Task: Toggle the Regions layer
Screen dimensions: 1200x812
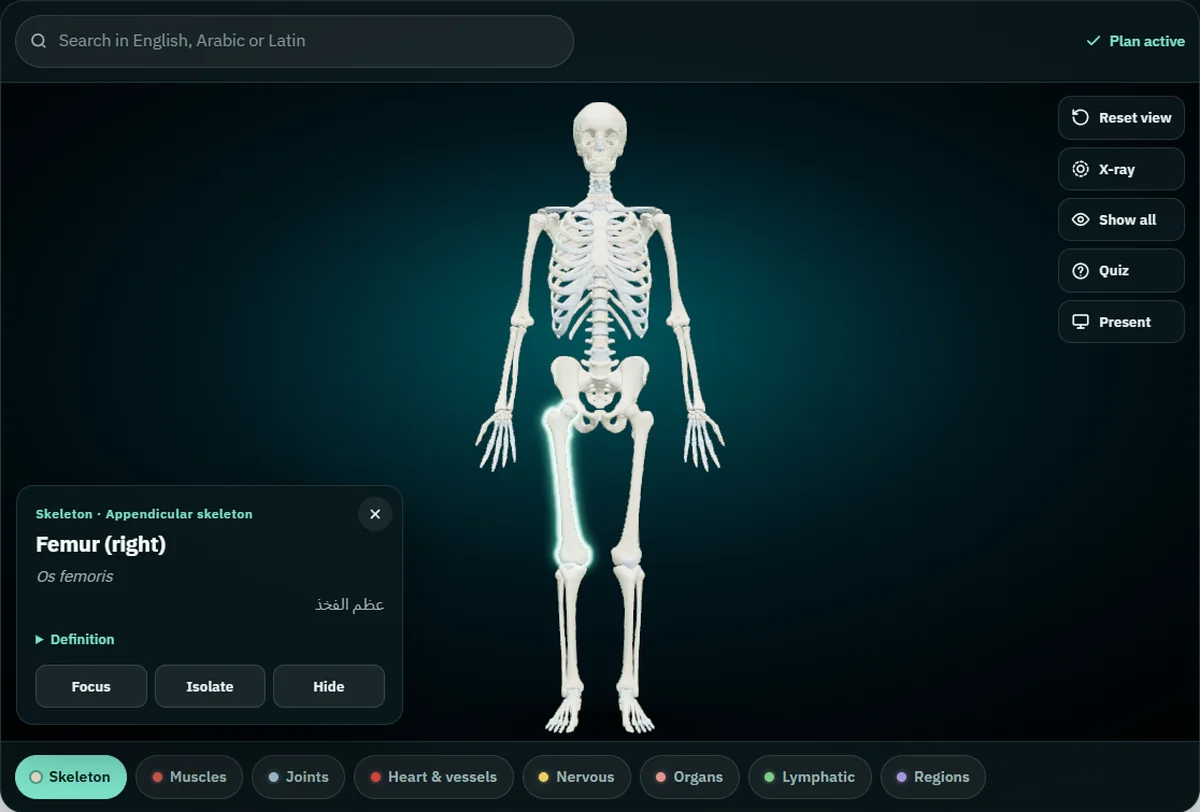Action: (x=933, y=777)
